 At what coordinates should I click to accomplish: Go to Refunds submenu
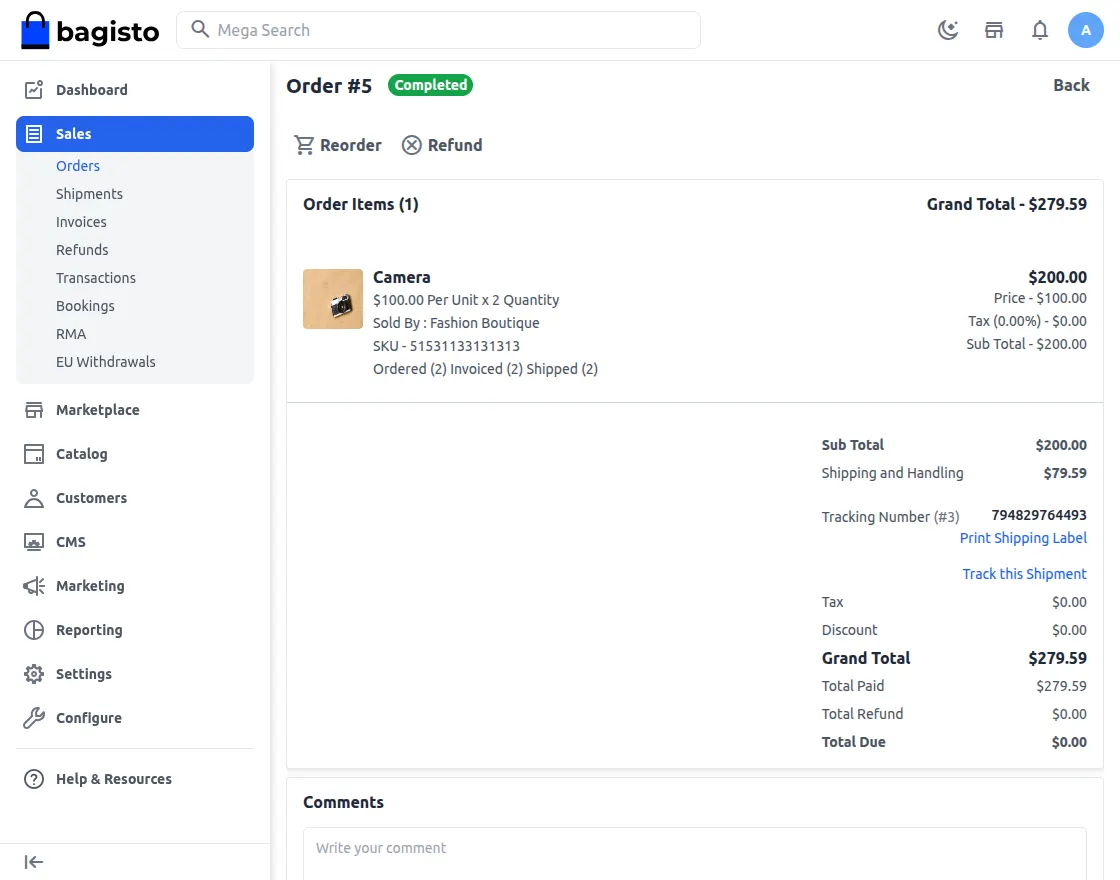click(82, 249)
